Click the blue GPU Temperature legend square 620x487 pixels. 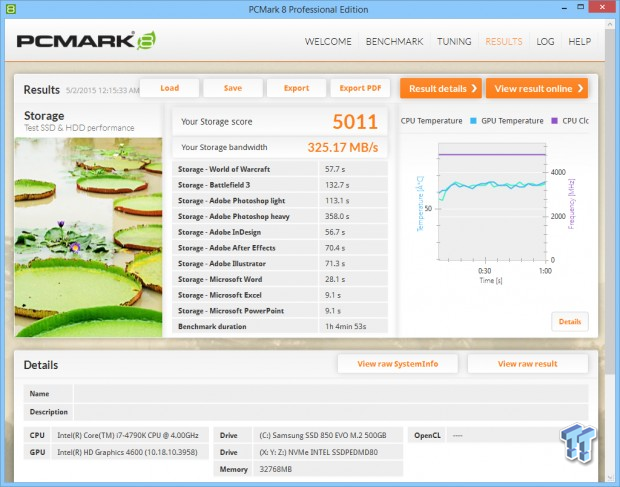point(473,121)
